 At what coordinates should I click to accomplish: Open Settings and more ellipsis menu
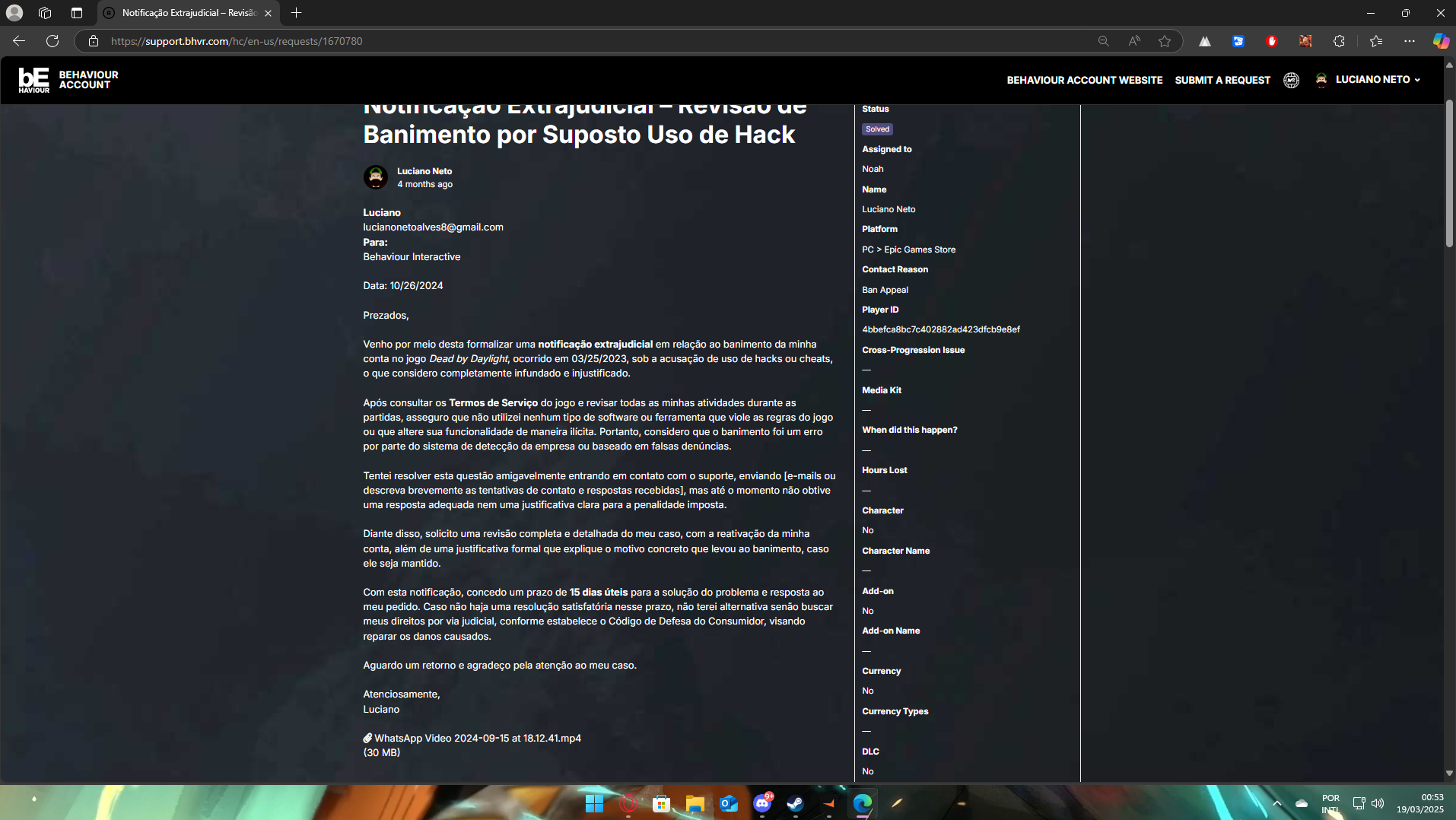pos(1410,41)
